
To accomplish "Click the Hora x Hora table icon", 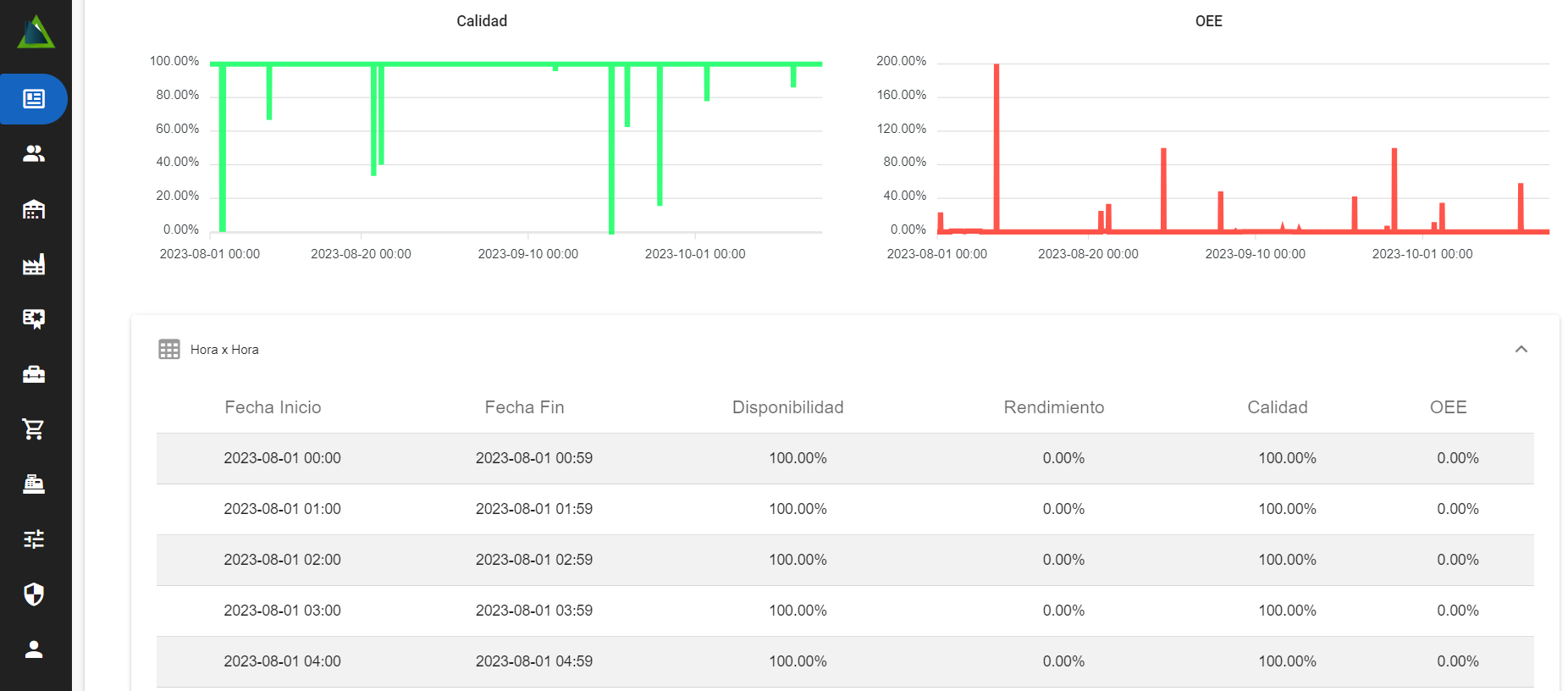I will [169, 349].
